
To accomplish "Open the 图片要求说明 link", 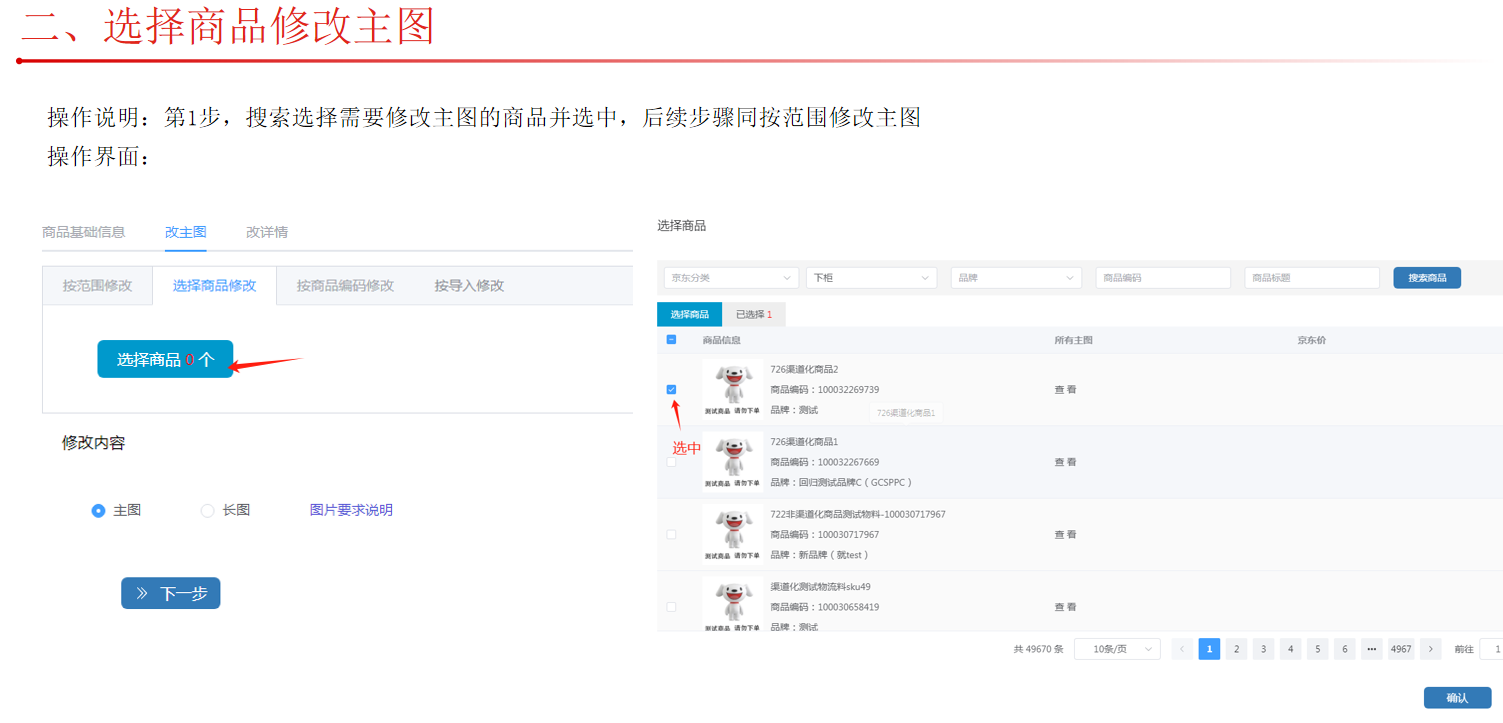I will (351, 510).
